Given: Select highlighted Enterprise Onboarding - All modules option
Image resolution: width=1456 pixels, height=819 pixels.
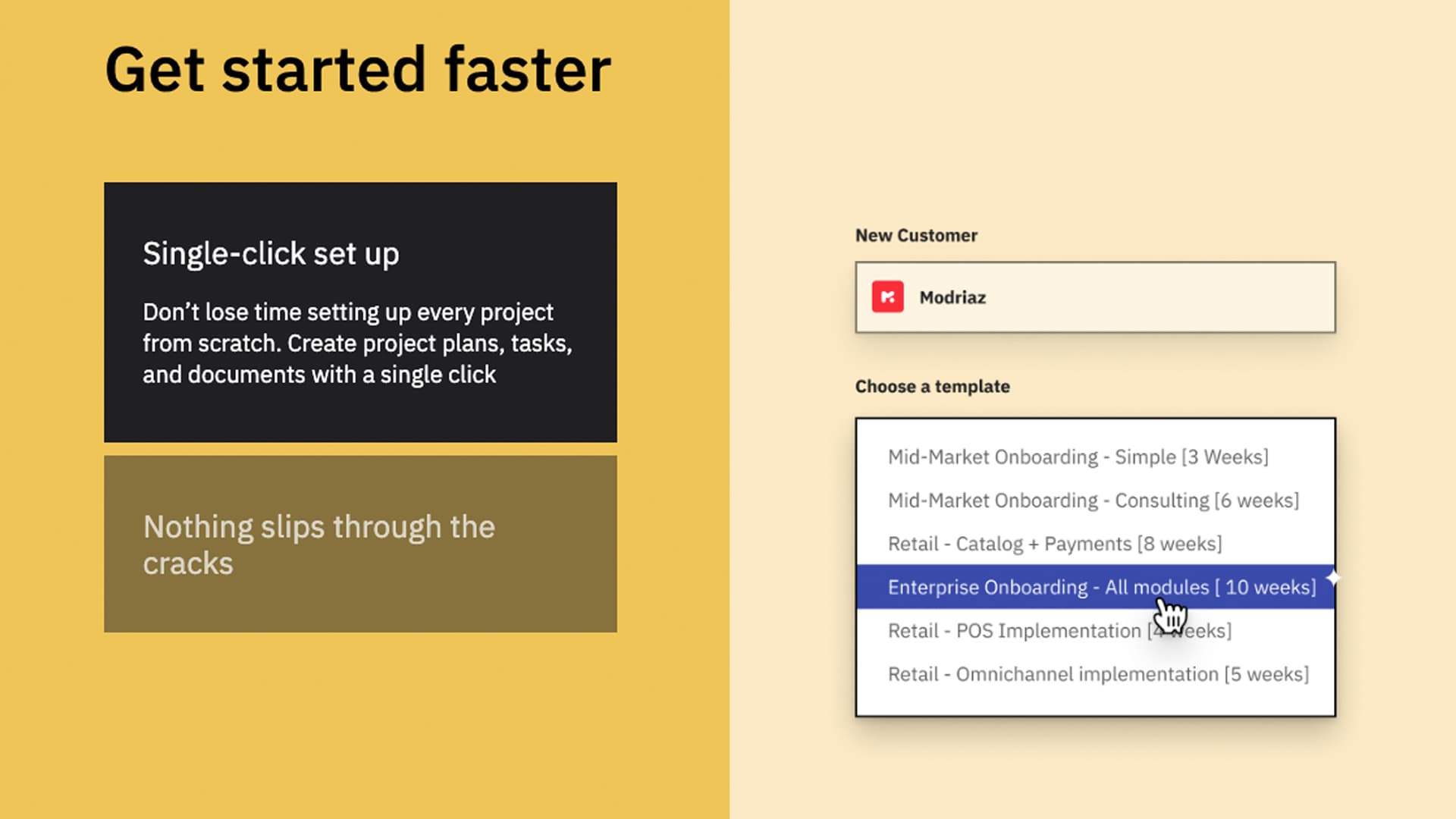Looking at the screenshot, I should point(1095,587).
